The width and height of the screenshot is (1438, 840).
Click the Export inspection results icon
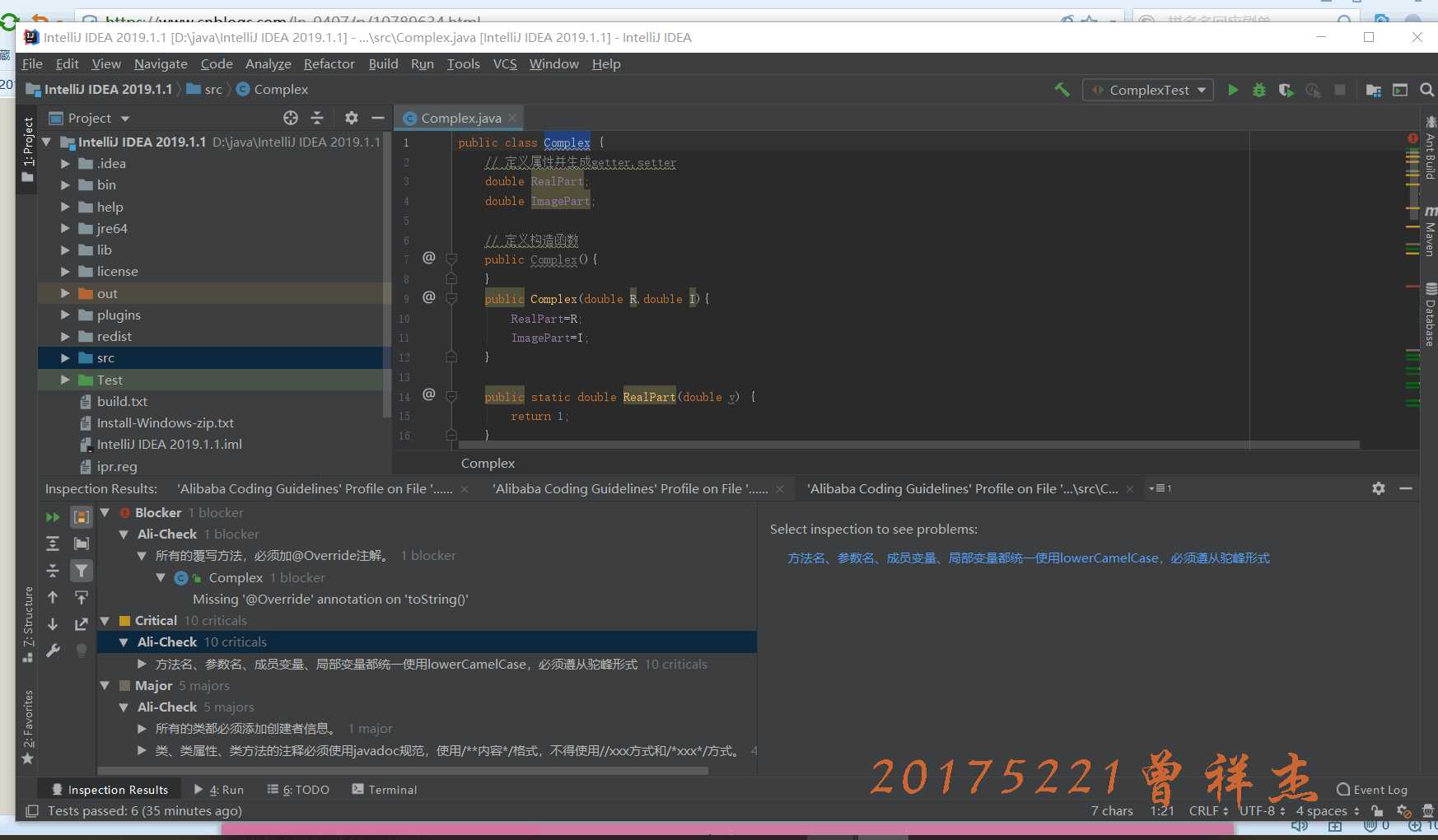tap(82, 624)
